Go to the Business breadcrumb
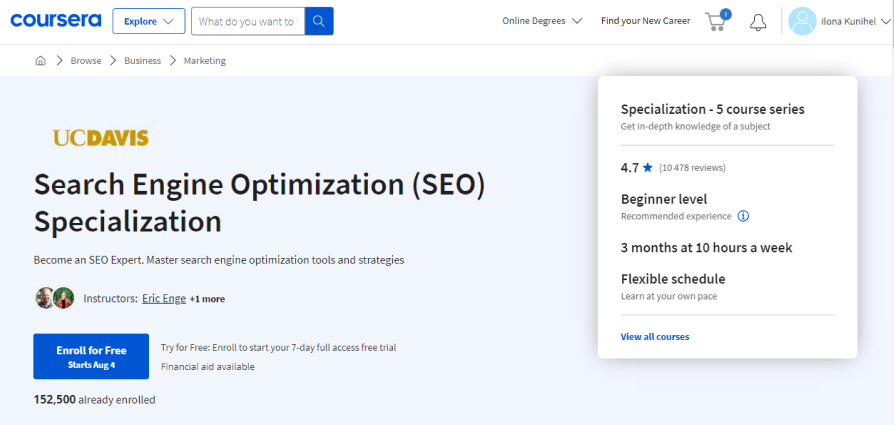This screenshot has height=425, width=894. [x=142, y=61]
